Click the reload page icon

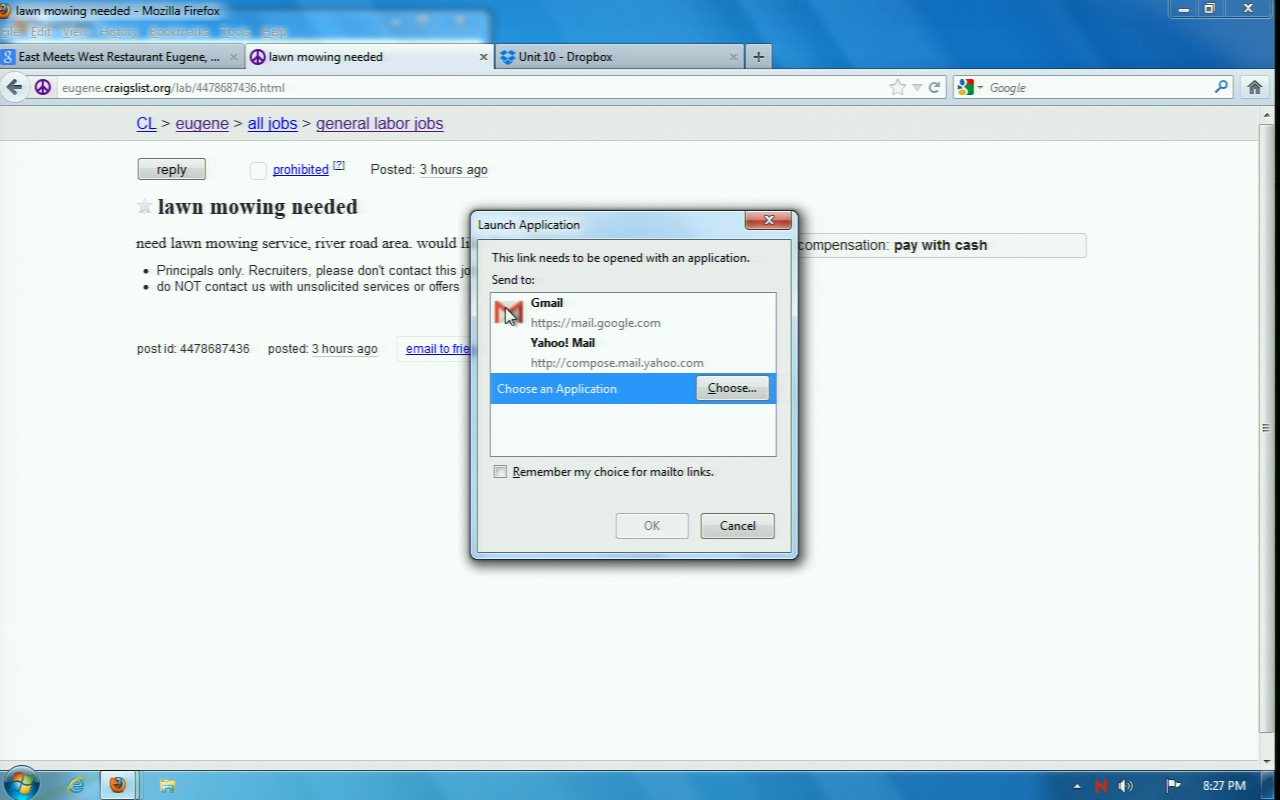click(935, 88)
